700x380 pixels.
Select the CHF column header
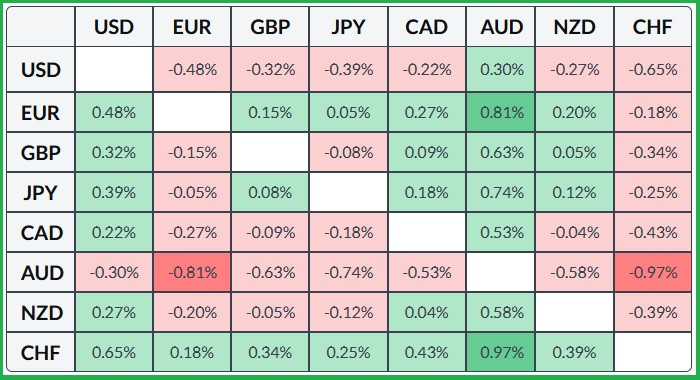pyautogui.click(x=653, y=27)
